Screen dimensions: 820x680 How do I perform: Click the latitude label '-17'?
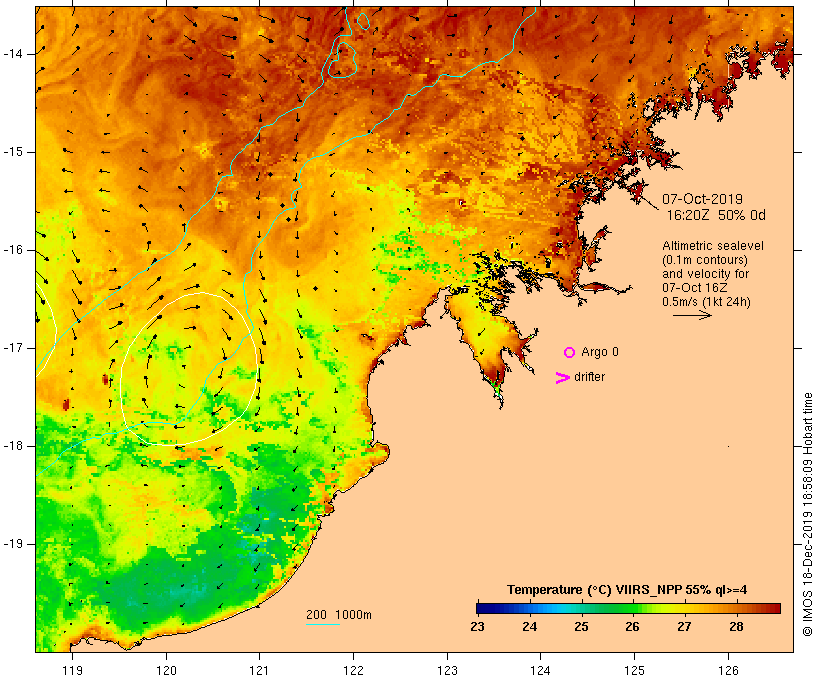tap(13, 348)
